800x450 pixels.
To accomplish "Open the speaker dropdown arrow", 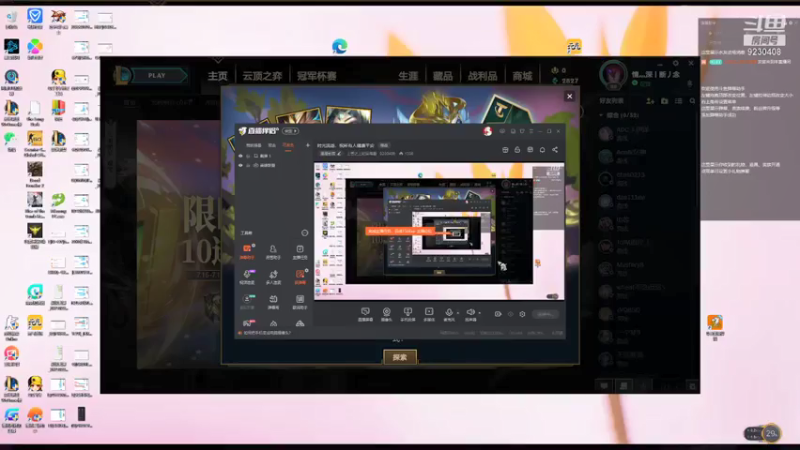I will (480, 313).
